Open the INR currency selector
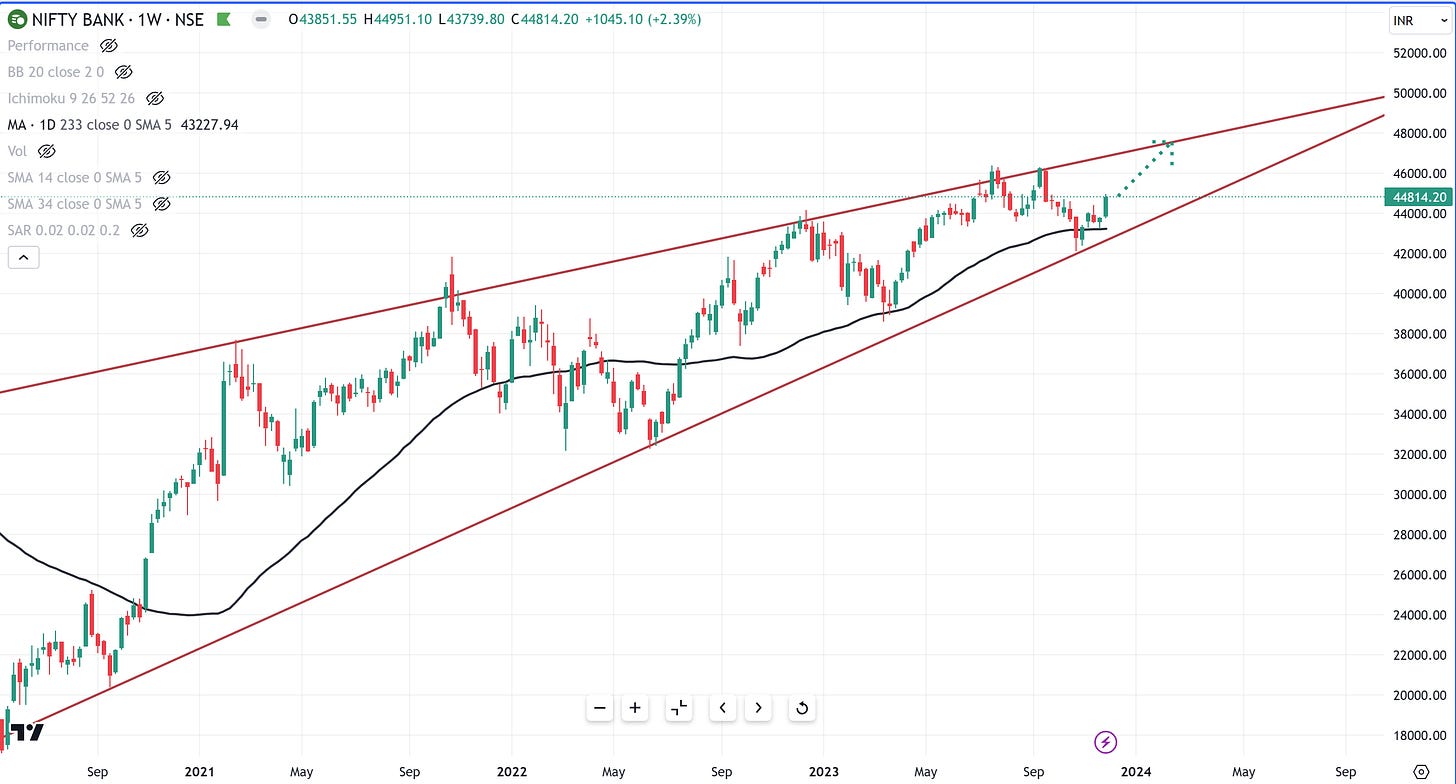This screenshot has height=784, width=1456. [1422, 20]
